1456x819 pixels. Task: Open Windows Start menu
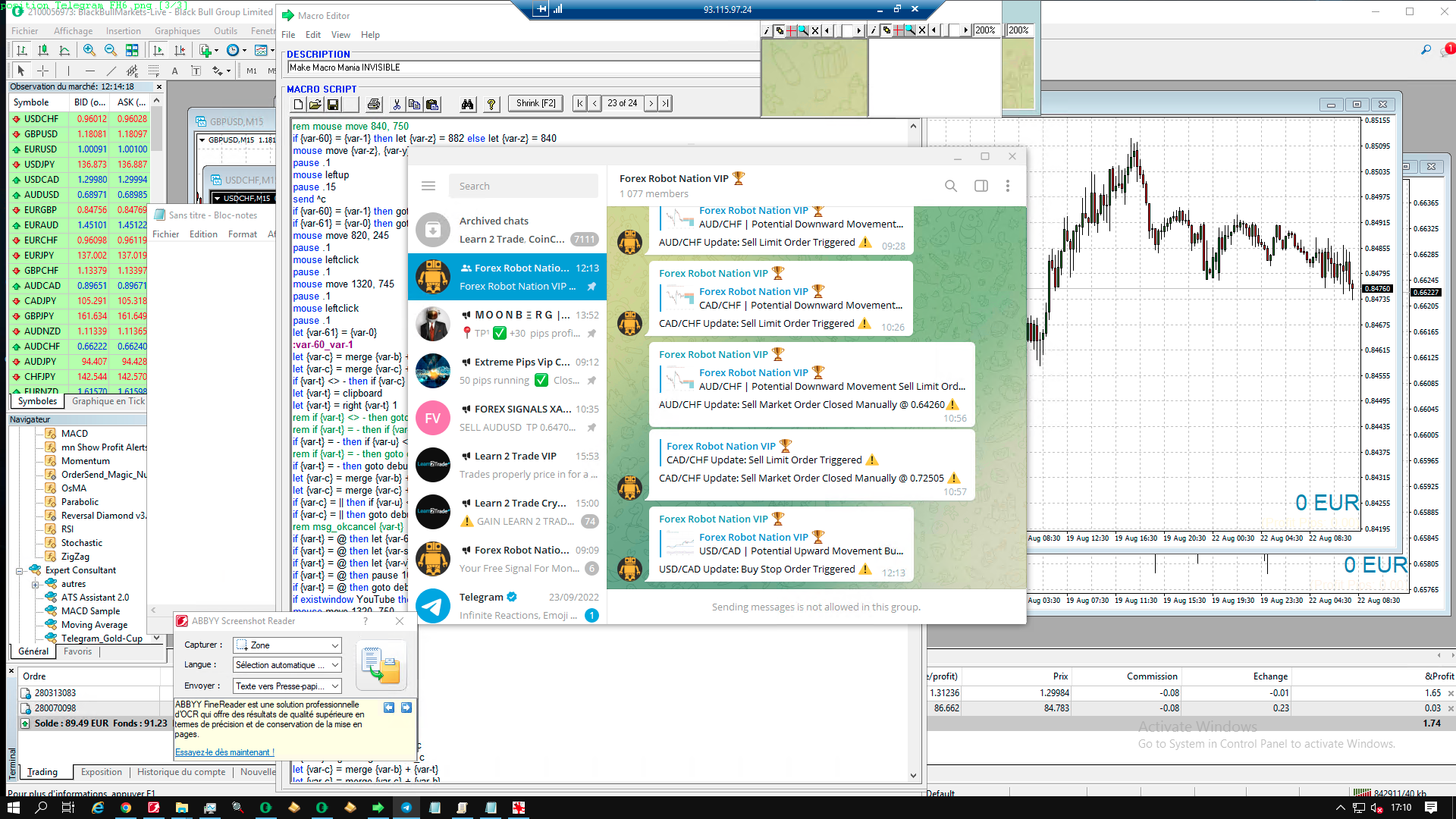pyautogui.click(x=14, y=808)
